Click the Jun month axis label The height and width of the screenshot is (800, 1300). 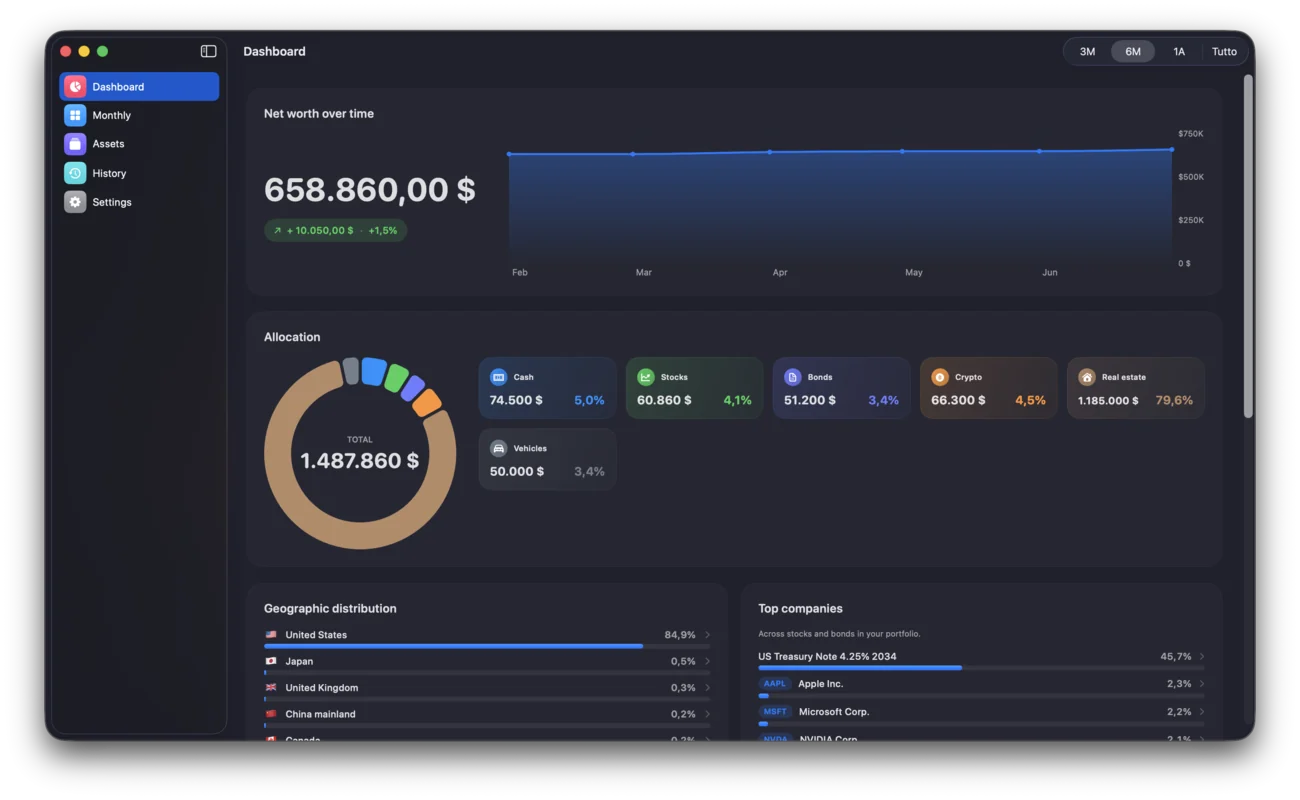point(1050,273)
